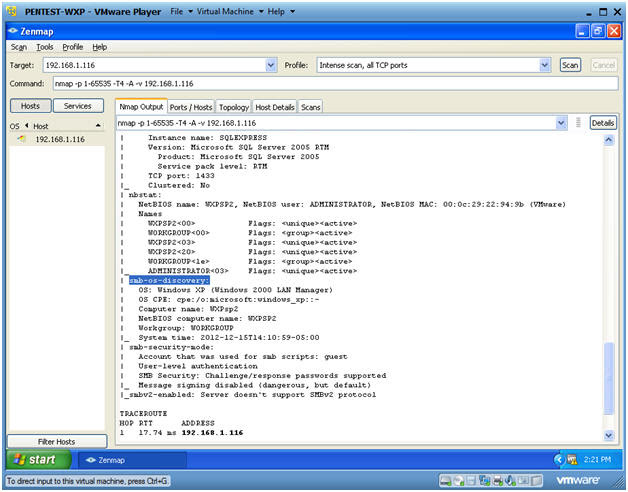The height and width of the screenshot is (492, 628).
Task: Click the greyed Cancel button
Action: pyautogui.click(x=604, y=65)
